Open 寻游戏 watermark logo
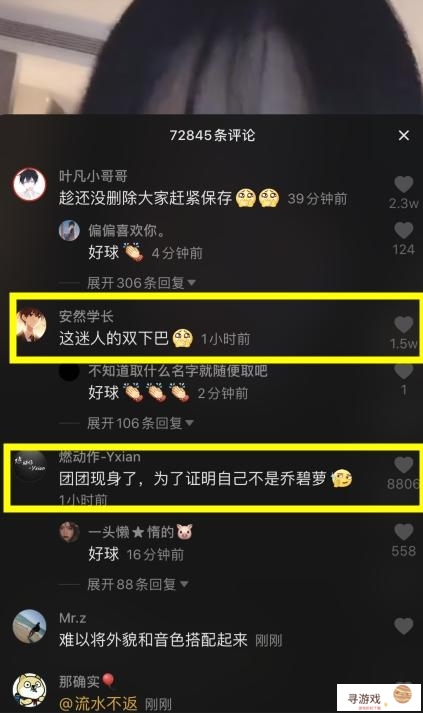Viewport: 423px width, 713px height. pyautogui.click(x=378, y=698)
